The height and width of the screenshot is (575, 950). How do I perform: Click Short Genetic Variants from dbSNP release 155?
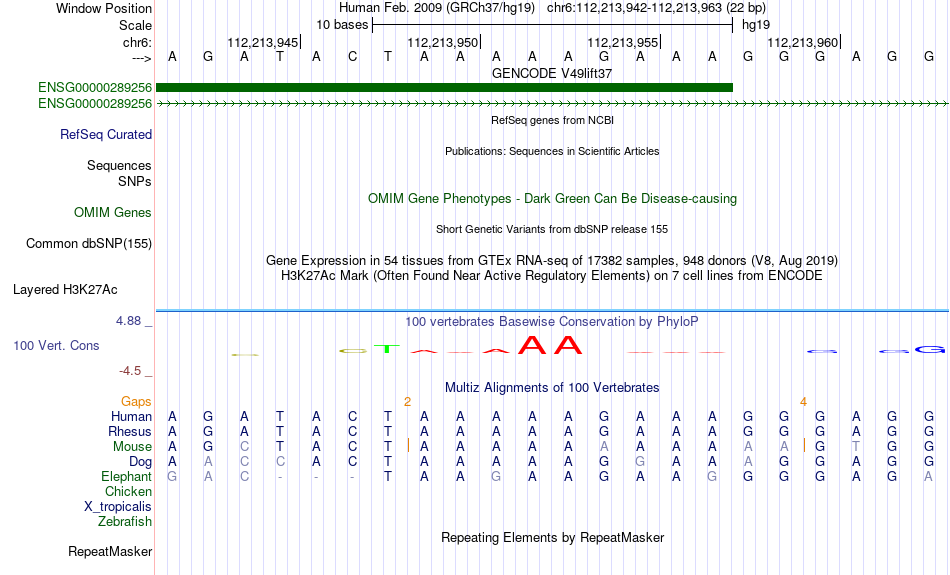click(x=552, y=229)
